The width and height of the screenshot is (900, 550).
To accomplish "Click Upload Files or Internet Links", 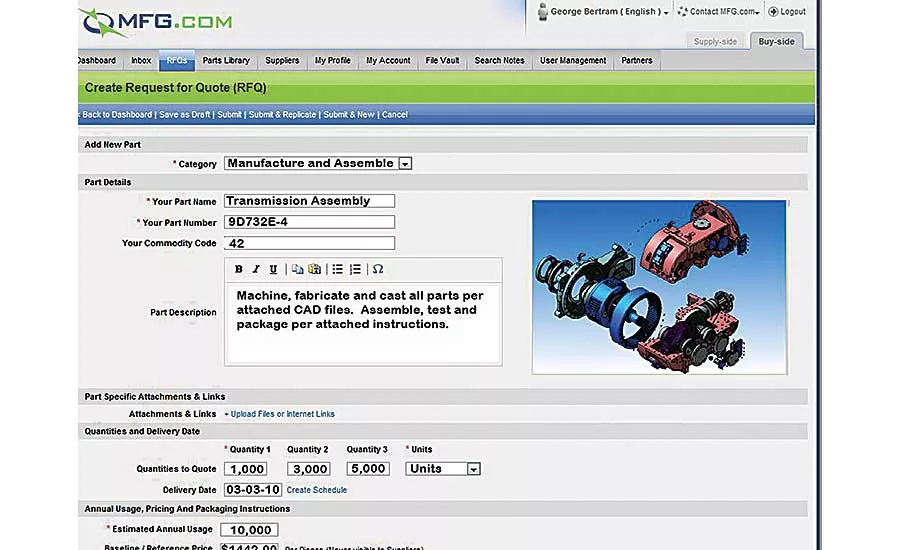I will pos(280,414).
